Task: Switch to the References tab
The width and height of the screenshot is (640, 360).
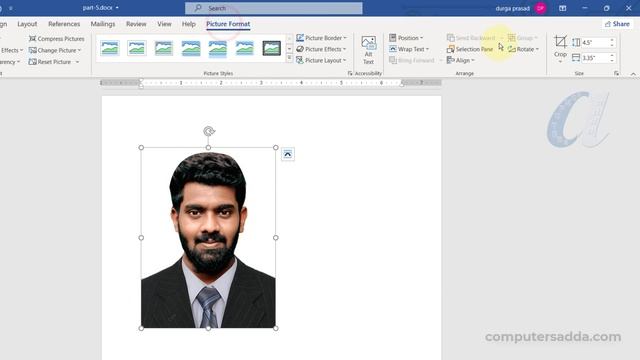Action: tap(64, 24)
